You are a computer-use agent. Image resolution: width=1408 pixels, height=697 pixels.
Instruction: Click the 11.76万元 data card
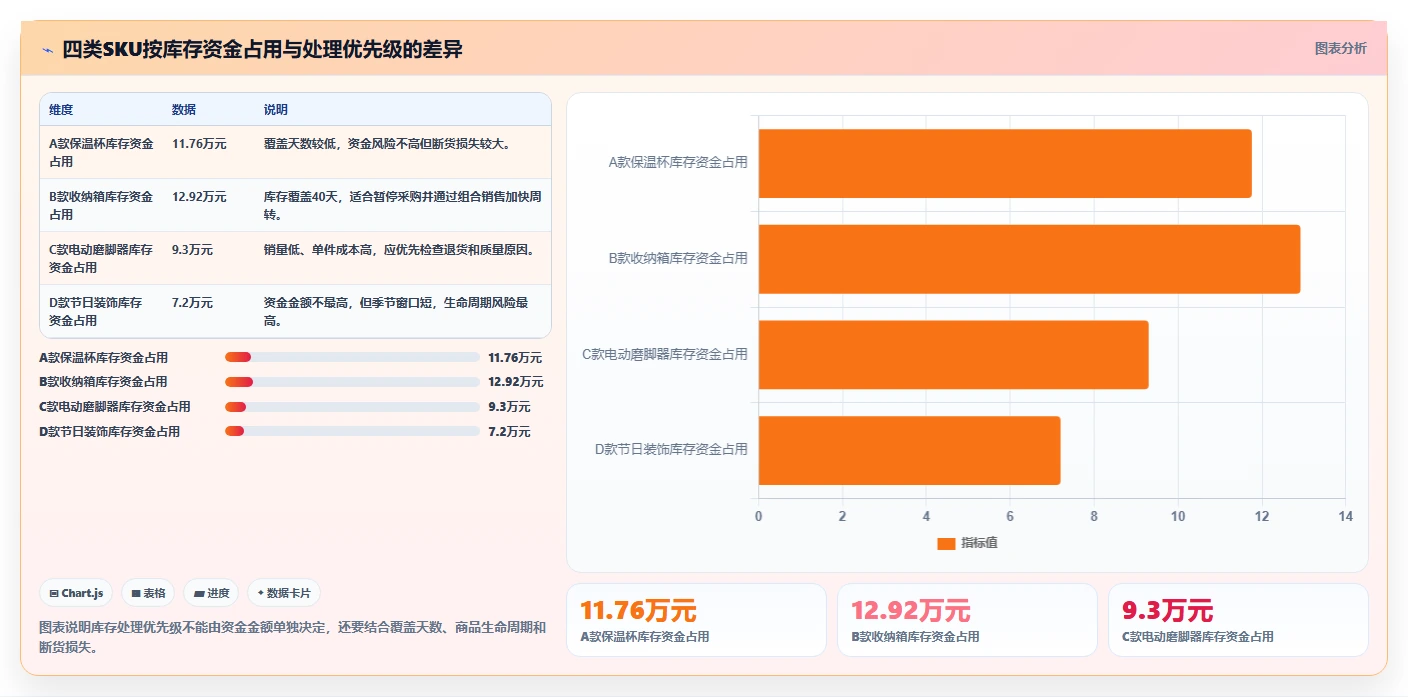[696, 620]
